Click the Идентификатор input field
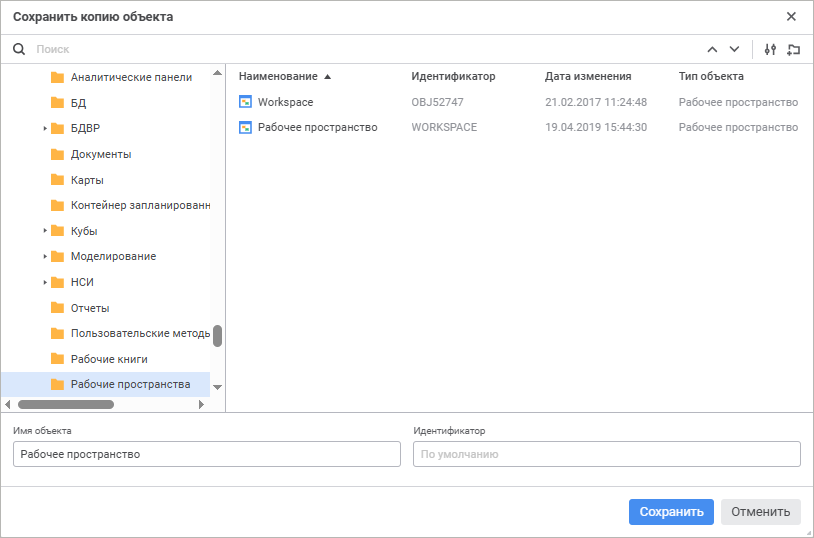 click(606, 454)
